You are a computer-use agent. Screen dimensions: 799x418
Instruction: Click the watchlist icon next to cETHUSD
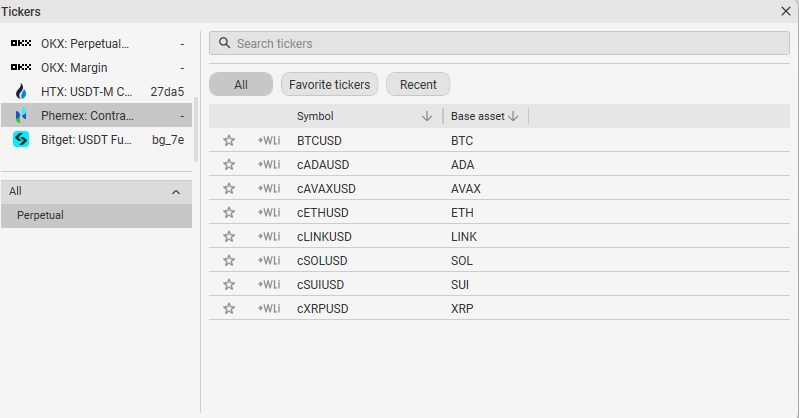(268, 213)
